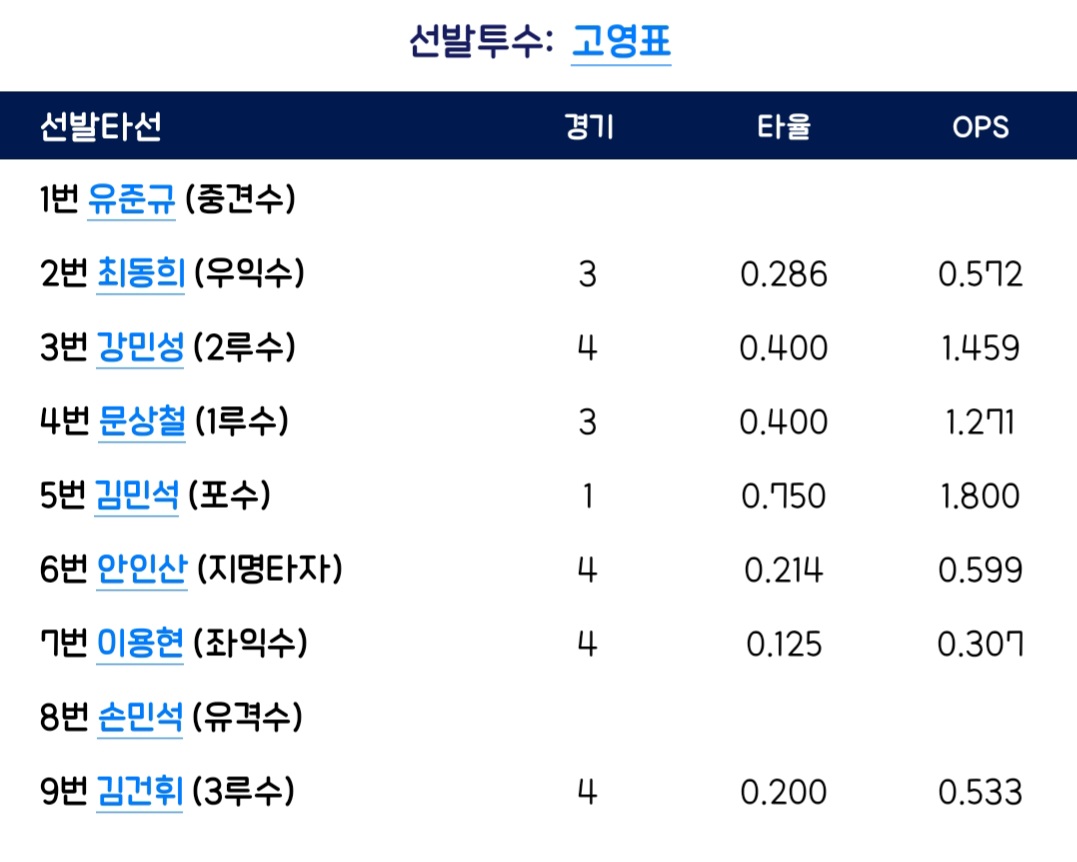Open starting pitcher 고영표 link
The height and width of the screenshot is (862, 1077).
[620, 43]
